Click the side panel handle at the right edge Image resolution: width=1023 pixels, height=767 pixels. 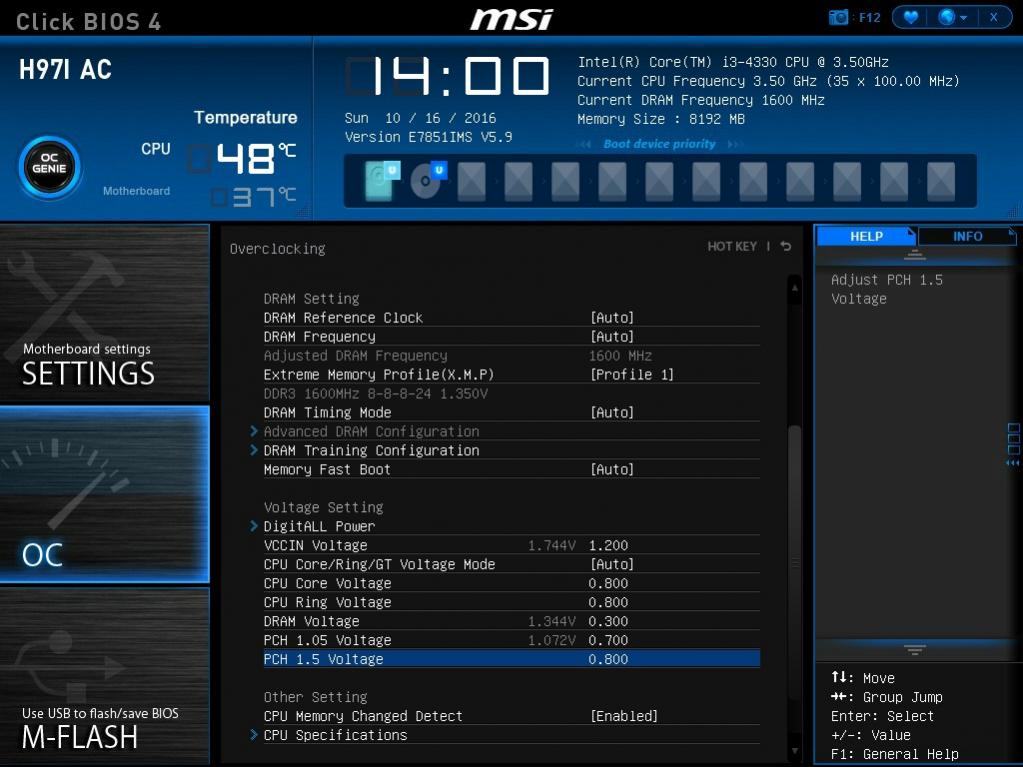pos(1013,445)
